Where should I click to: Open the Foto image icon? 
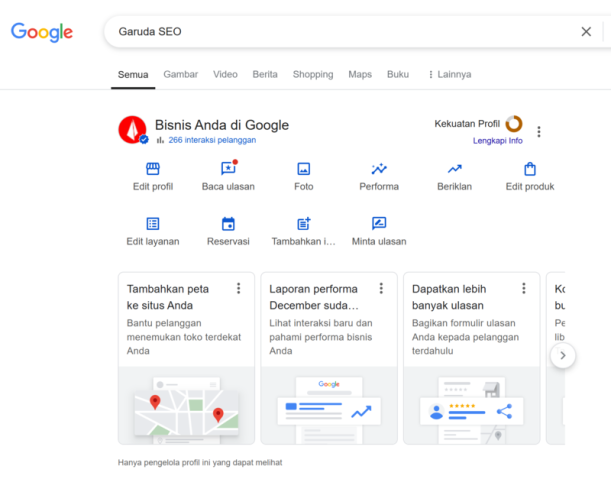304,169
